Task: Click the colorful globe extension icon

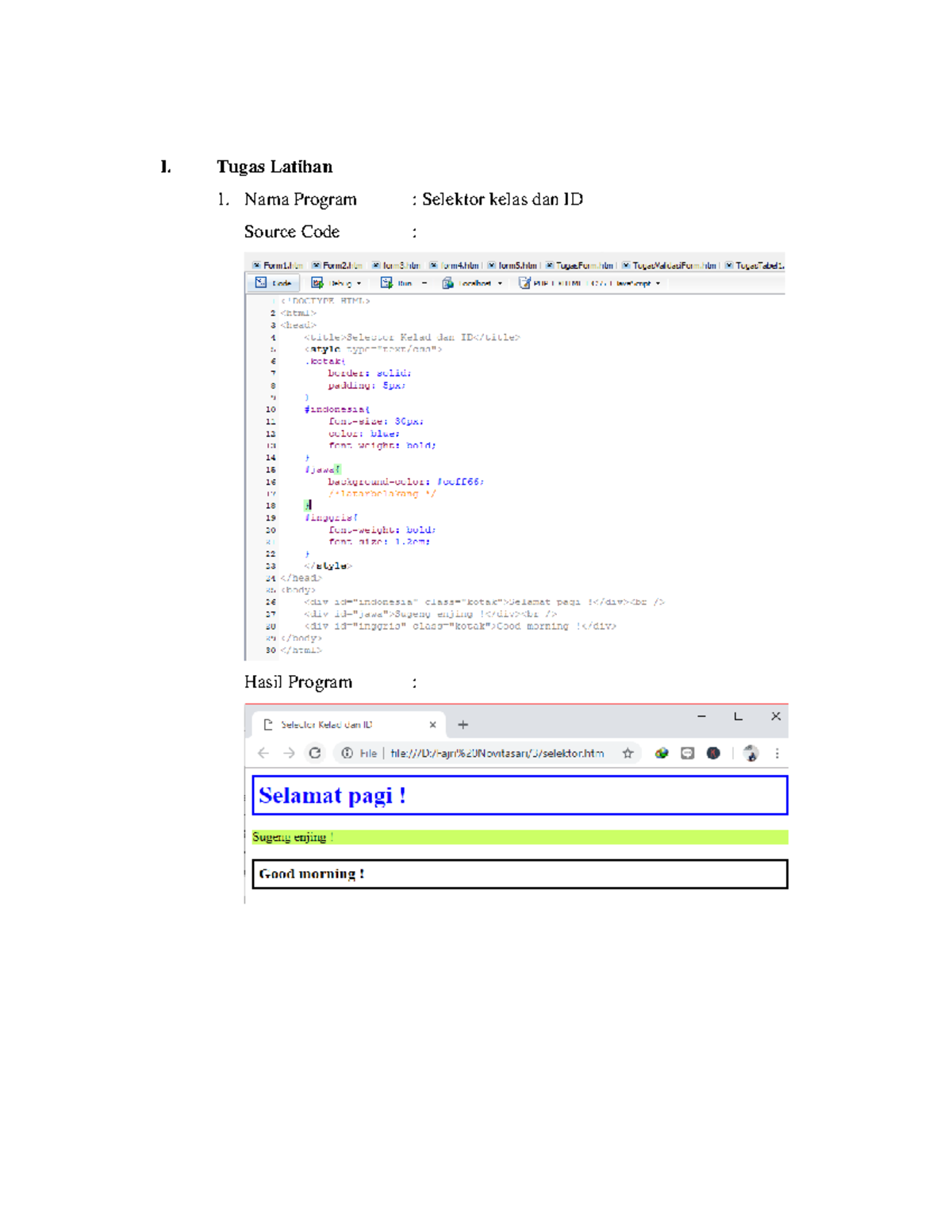Action: (x=661, y=753)
